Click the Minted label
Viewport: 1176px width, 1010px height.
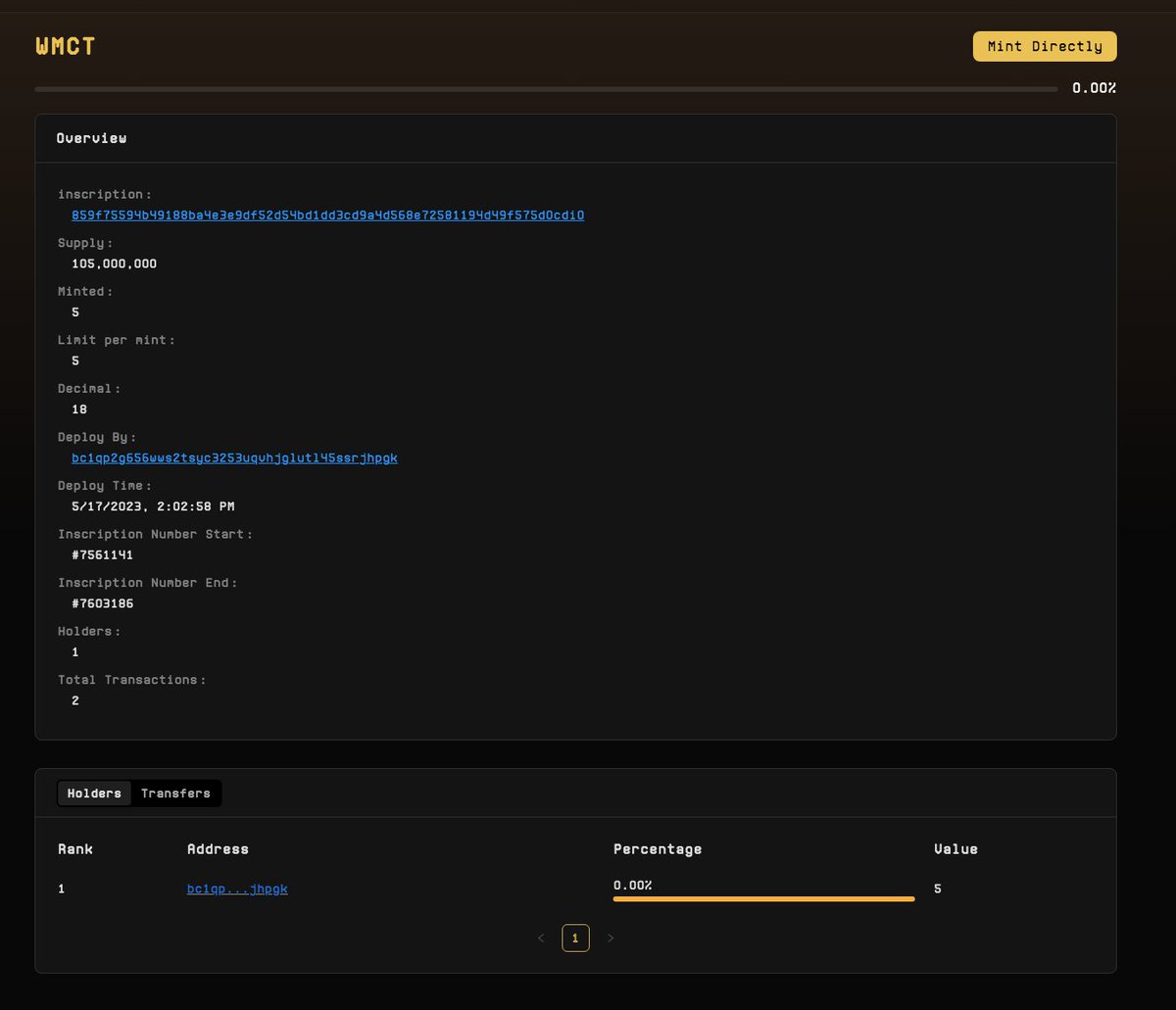click(x=85, y=292)
